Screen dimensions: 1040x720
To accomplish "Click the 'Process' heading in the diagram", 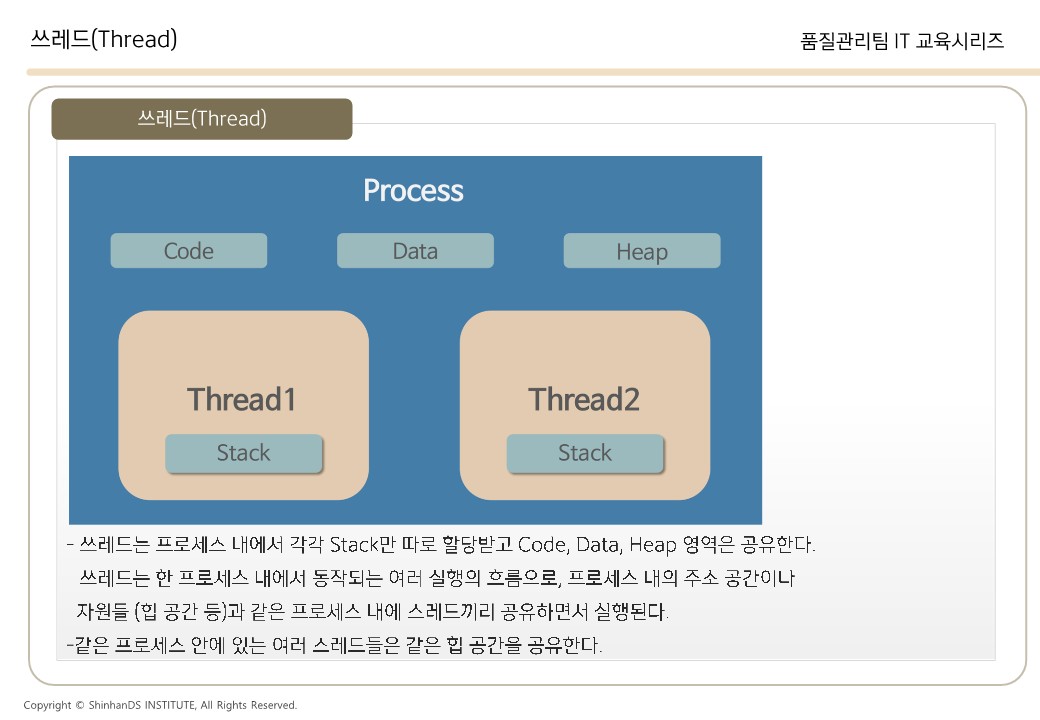I will pos(413,191).
